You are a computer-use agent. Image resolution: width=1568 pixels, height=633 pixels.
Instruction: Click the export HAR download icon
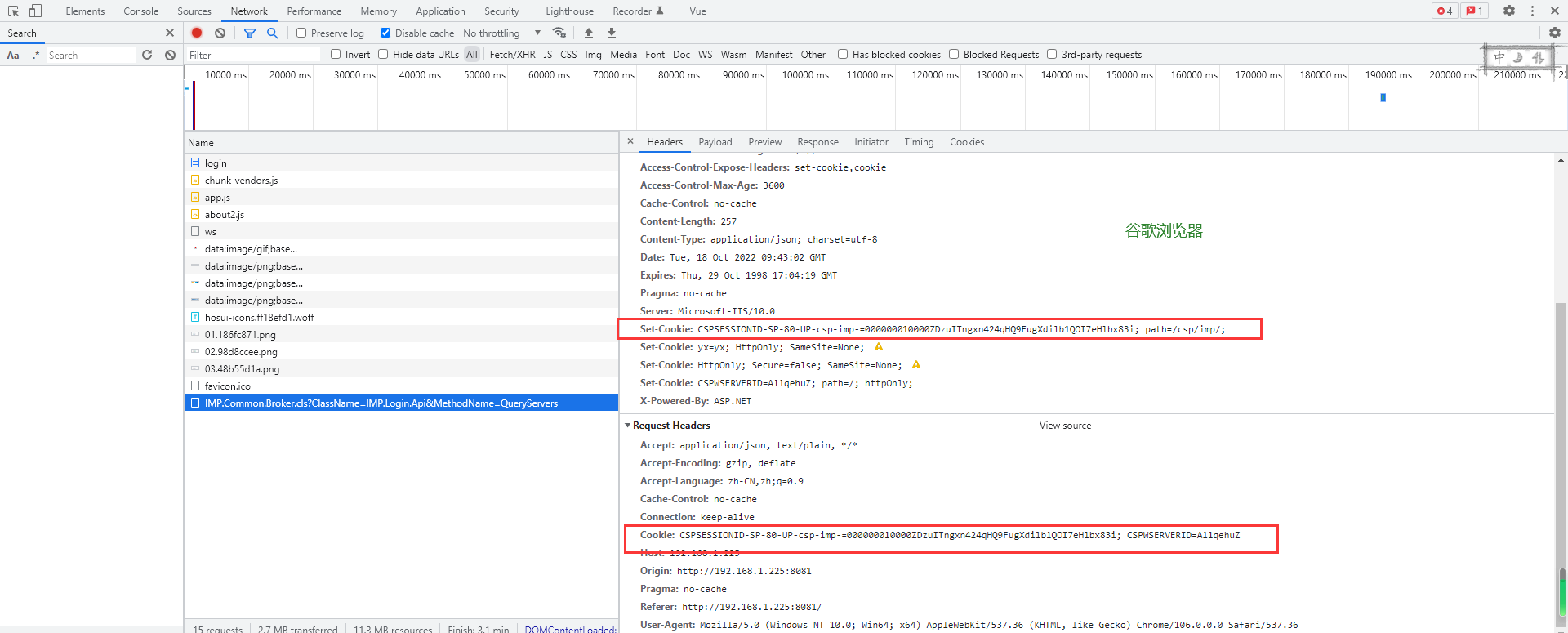coord(612,33)
